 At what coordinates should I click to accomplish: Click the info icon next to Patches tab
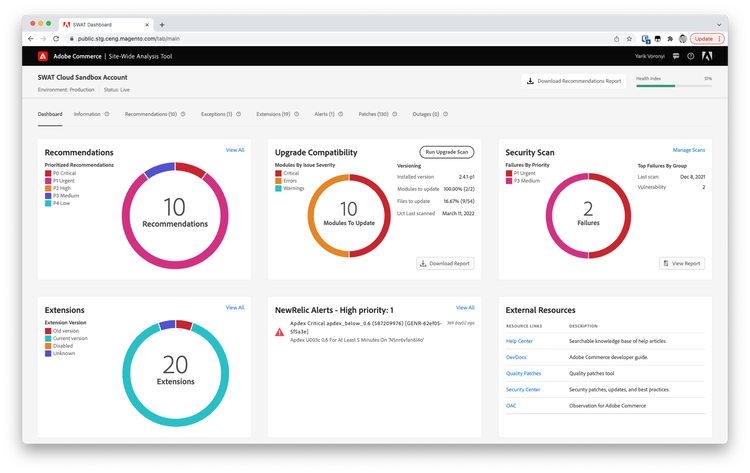tap(394, 114)
